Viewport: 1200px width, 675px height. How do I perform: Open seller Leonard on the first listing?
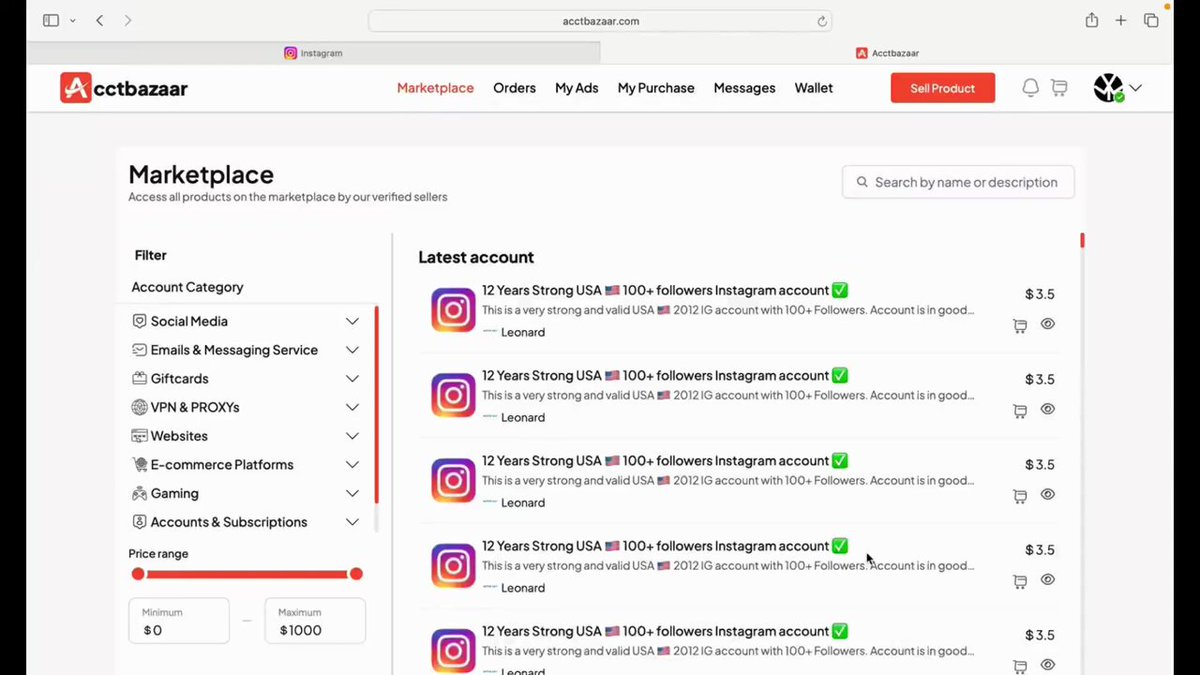[x=523, y=332]
